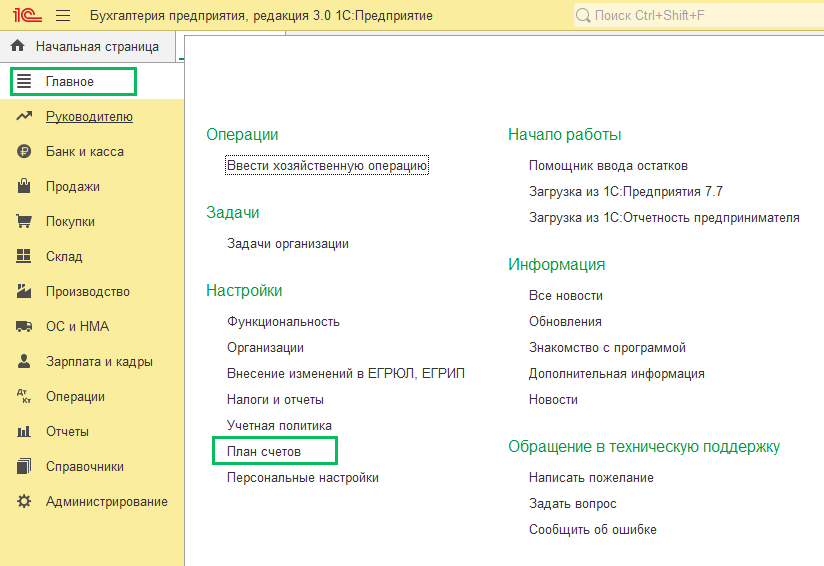The width and height of the screenshot is (824, 566).
Task: Click the Задачи group heading
Action: pos(232,212)
